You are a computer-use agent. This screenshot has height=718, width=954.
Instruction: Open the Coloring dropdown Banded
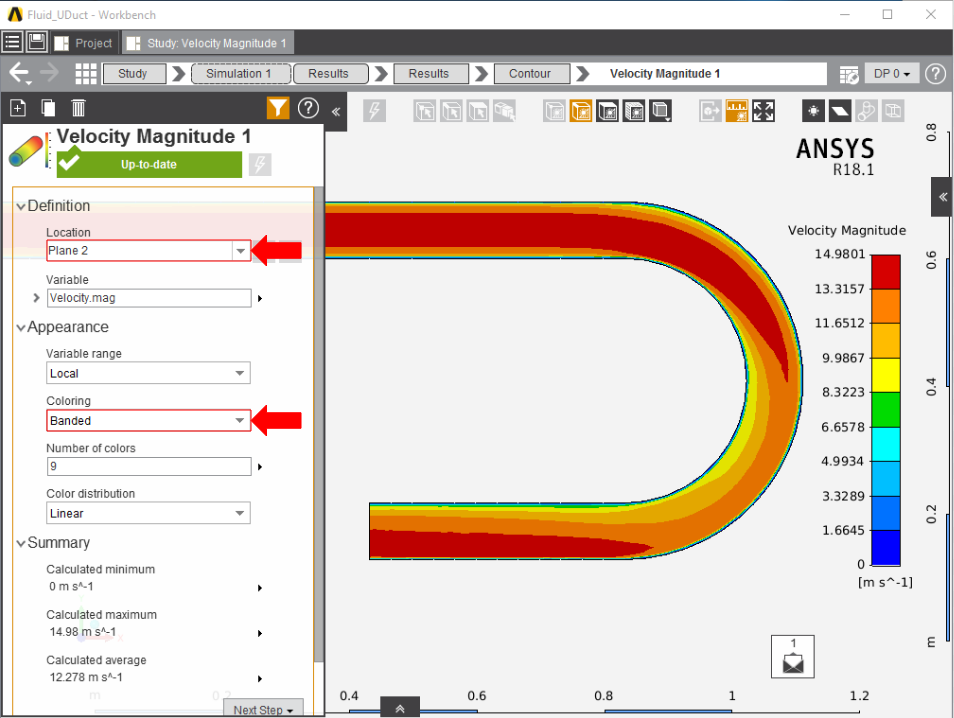click(x=148, y=420)
